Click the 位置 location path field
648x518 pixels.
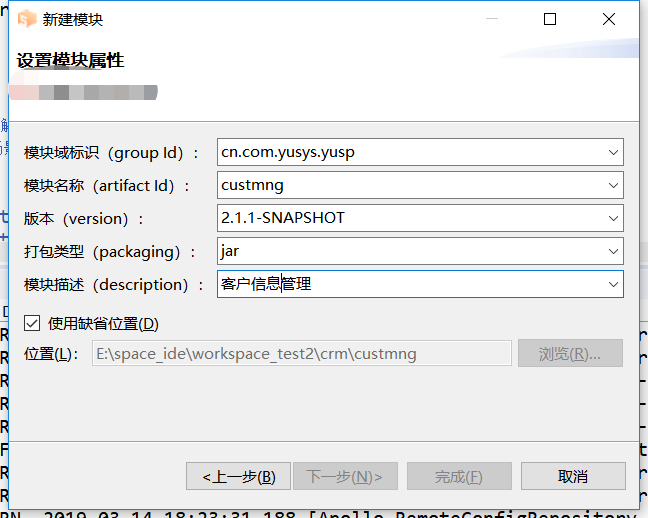(300, 353)
